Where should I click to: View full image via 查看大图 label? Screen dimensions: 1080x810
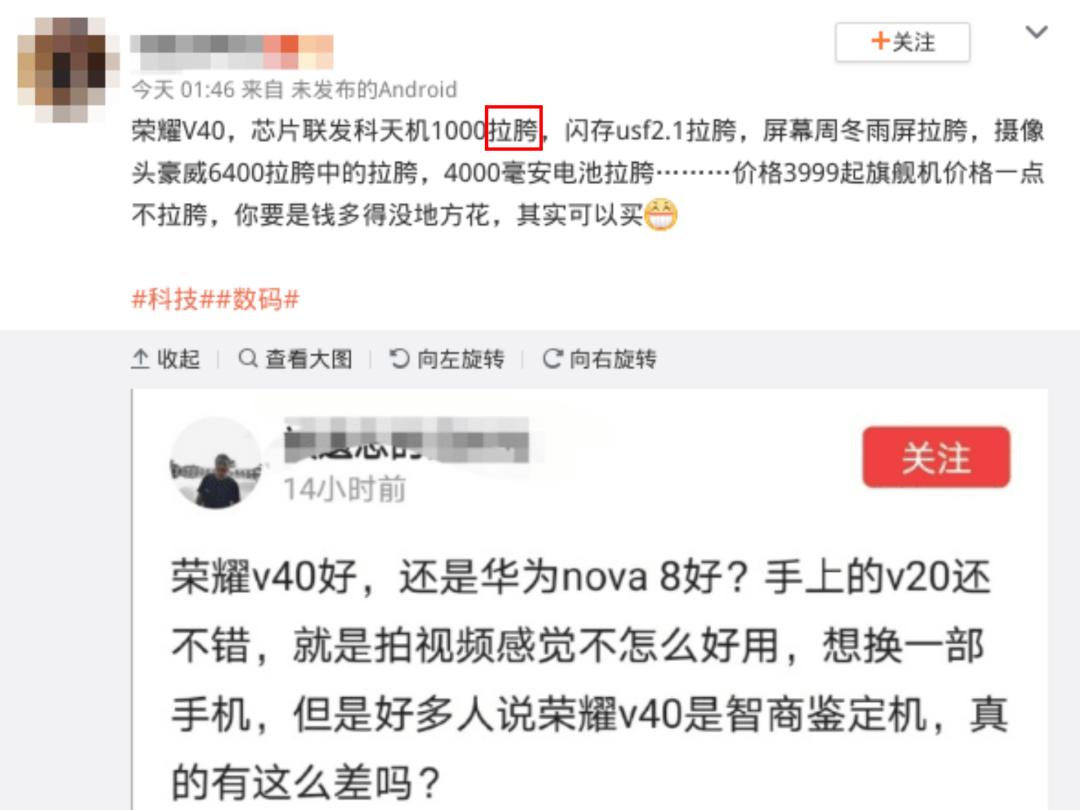coord(309,359)
